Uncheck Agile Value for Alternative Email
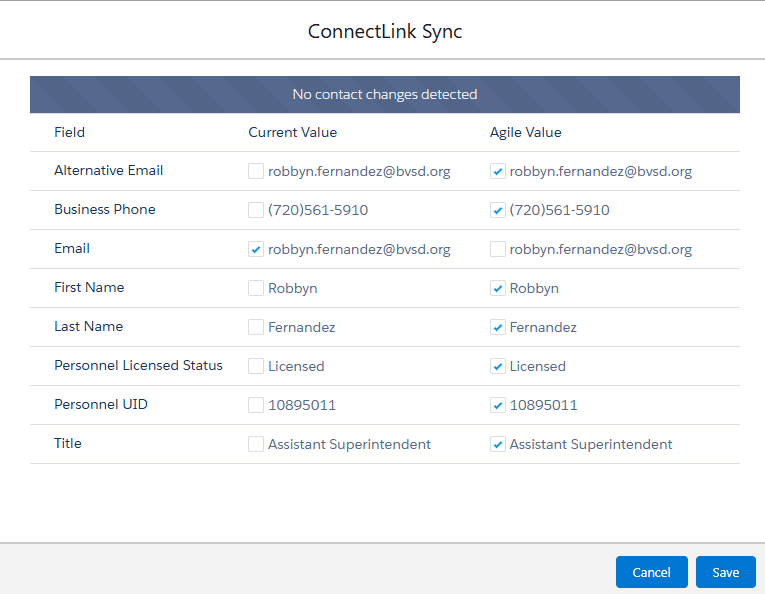 pyautogui.click(x=498, y=171)
